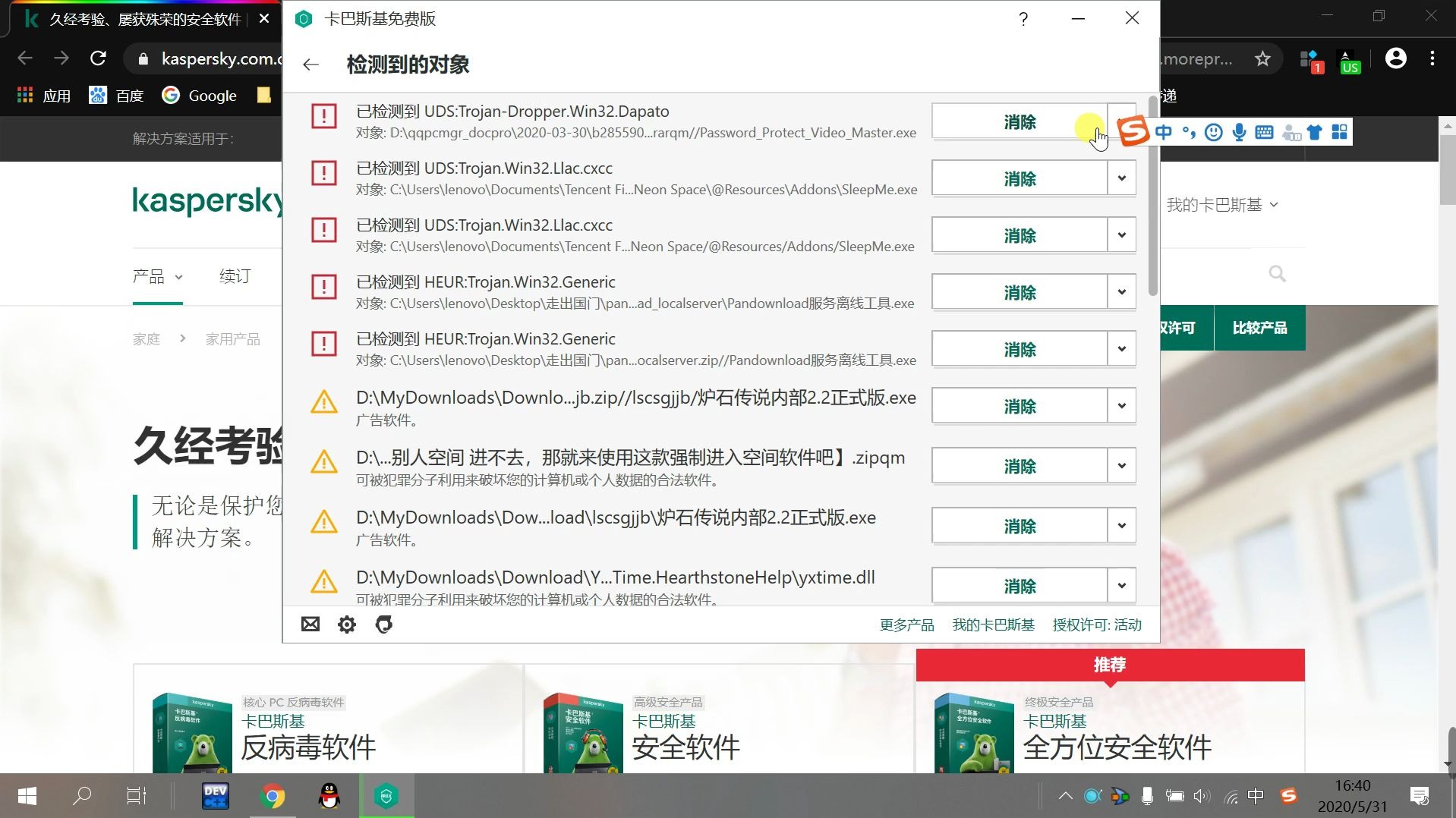Open Sogou soft keyboard

point(1264,132)
